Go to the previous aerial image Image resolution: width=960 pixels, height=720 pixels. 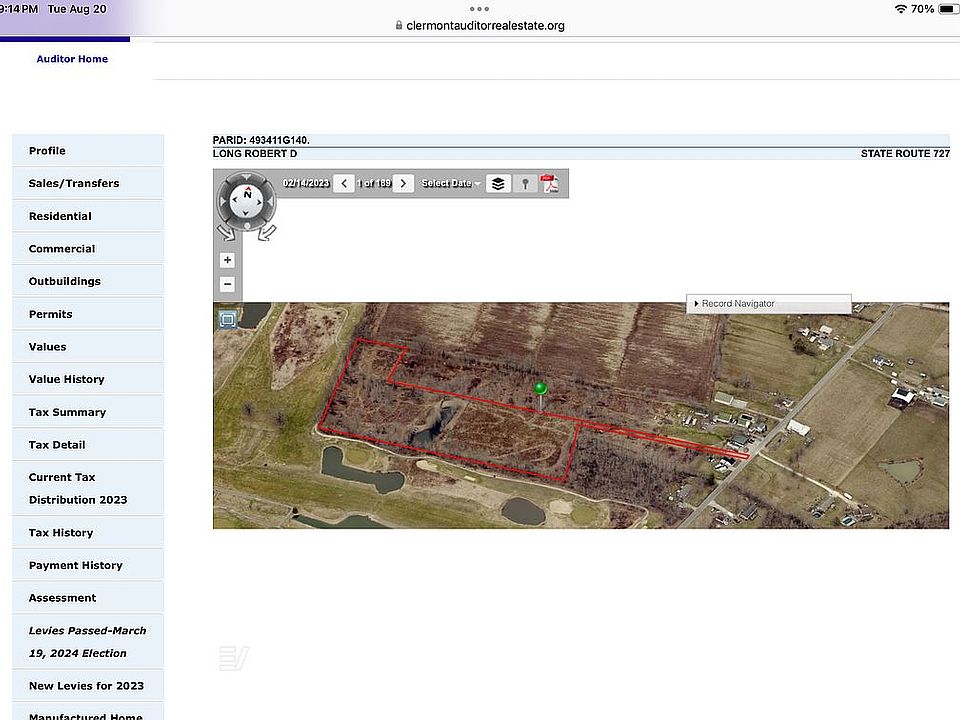pyautogui.click(x=344, y=184)
